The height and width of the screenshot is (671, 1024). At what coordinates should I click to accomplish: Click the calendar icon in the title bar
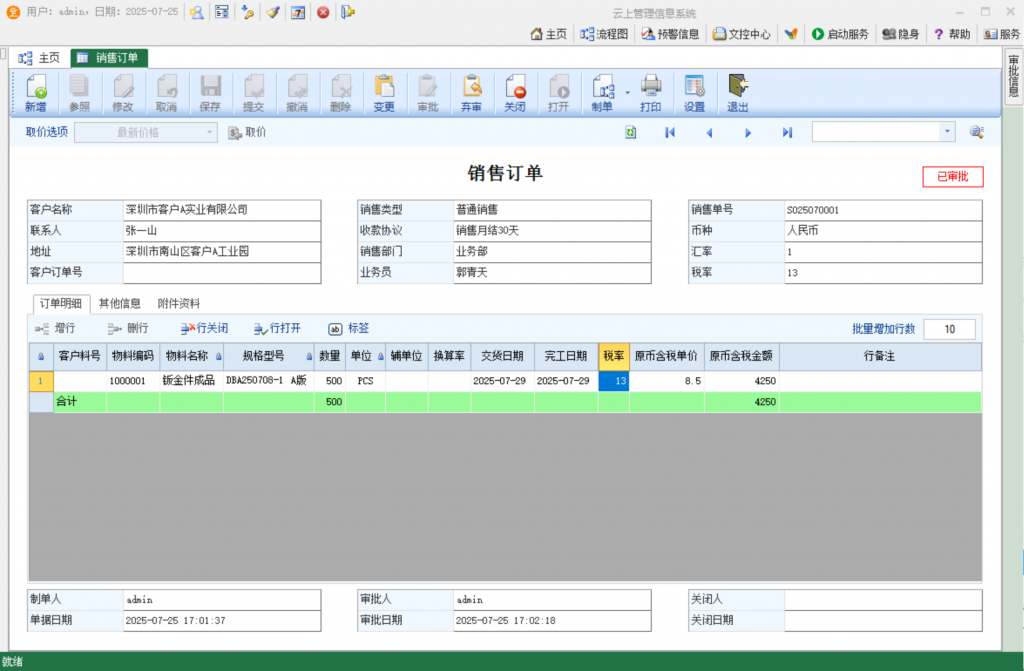coord(298,12)
